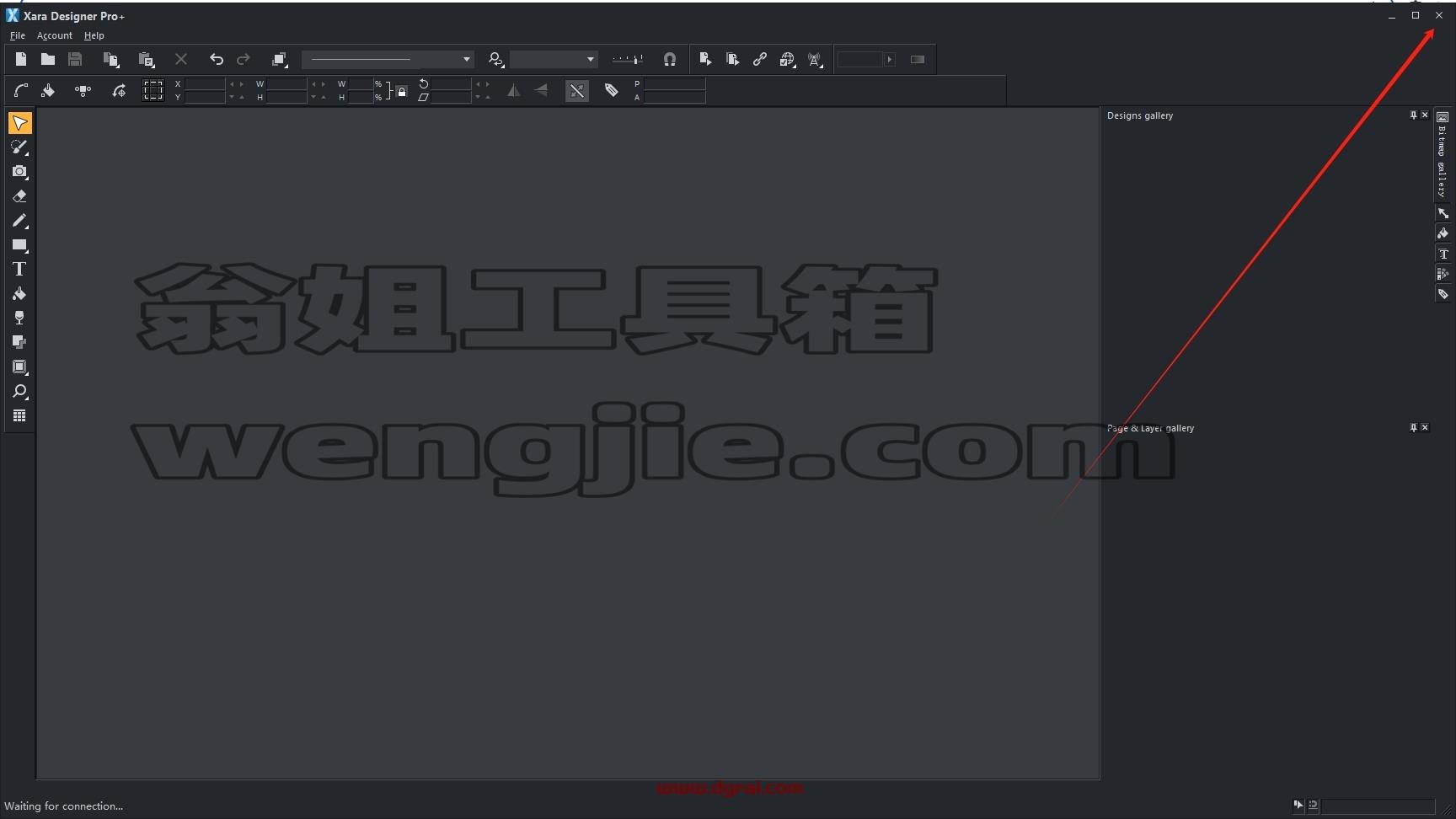Click the Y position input field

click(x=205, y=97)
